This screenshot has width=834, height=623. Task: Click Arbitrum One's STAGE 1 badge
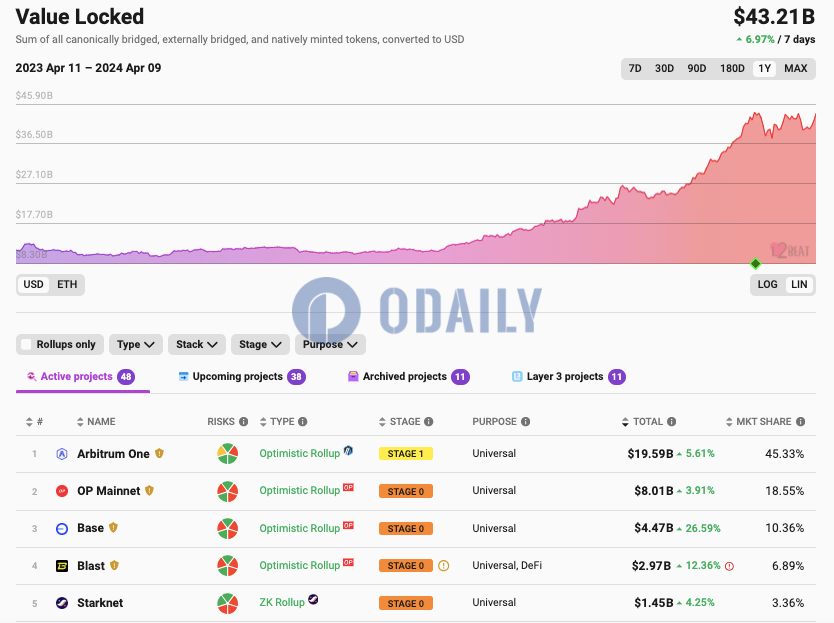(x=406, y=454)
